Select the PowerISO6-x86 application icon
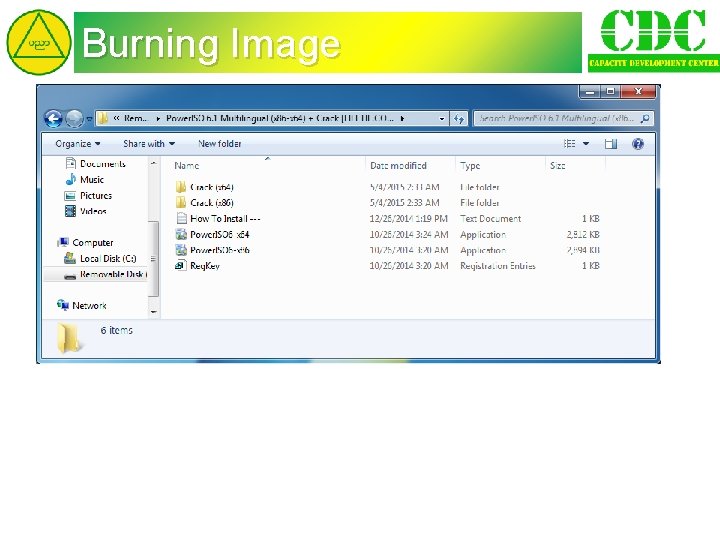720x540 pixels. (x=181, y=250)
